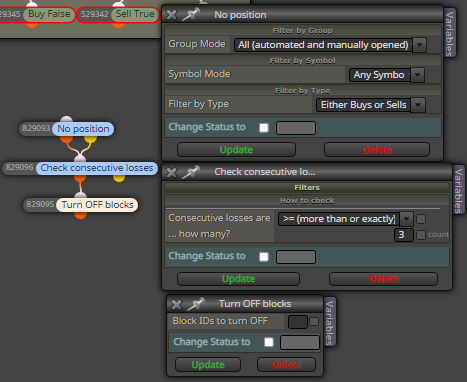The height and width of the screenshot is (382, 467).
Task: Click the top input connector of No position
Action: click(67, 119)
